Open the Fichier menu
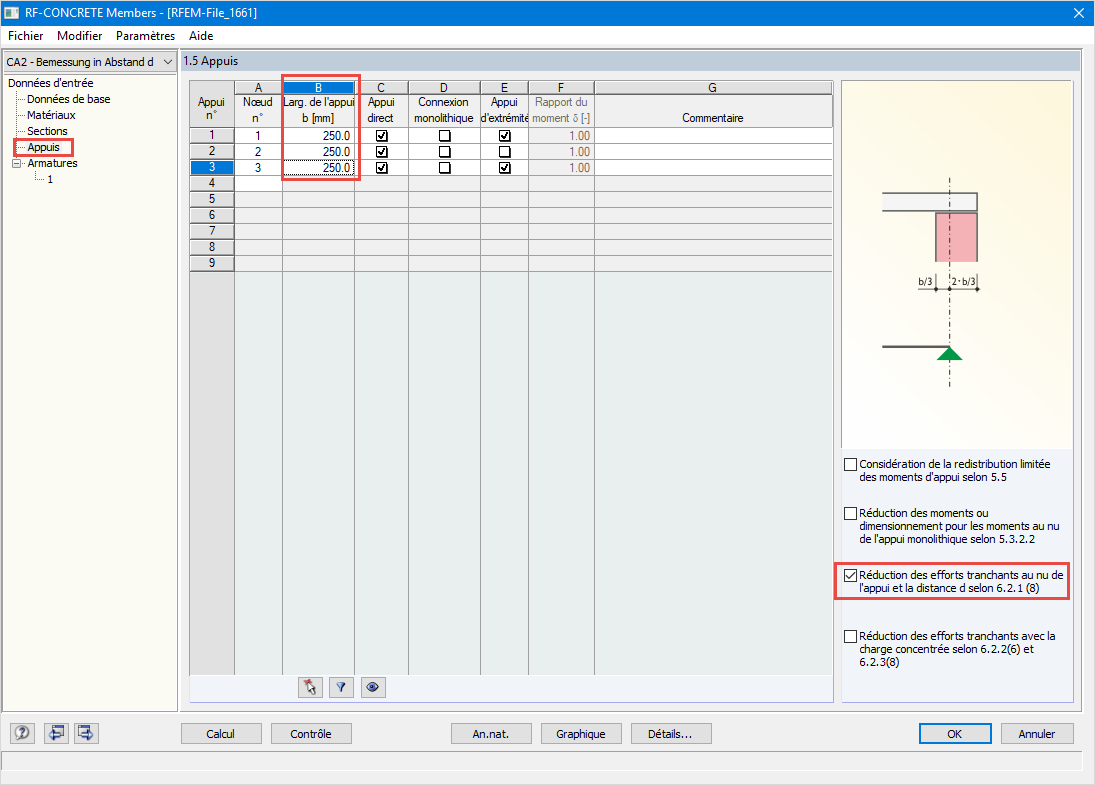 pyautogui.click(x=25, y=36)
